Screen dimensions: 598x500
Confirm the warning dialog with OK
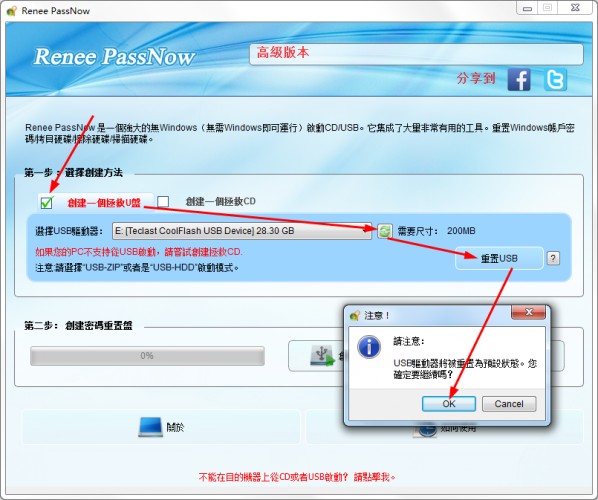pyautogui.click(x=448, y=404)
